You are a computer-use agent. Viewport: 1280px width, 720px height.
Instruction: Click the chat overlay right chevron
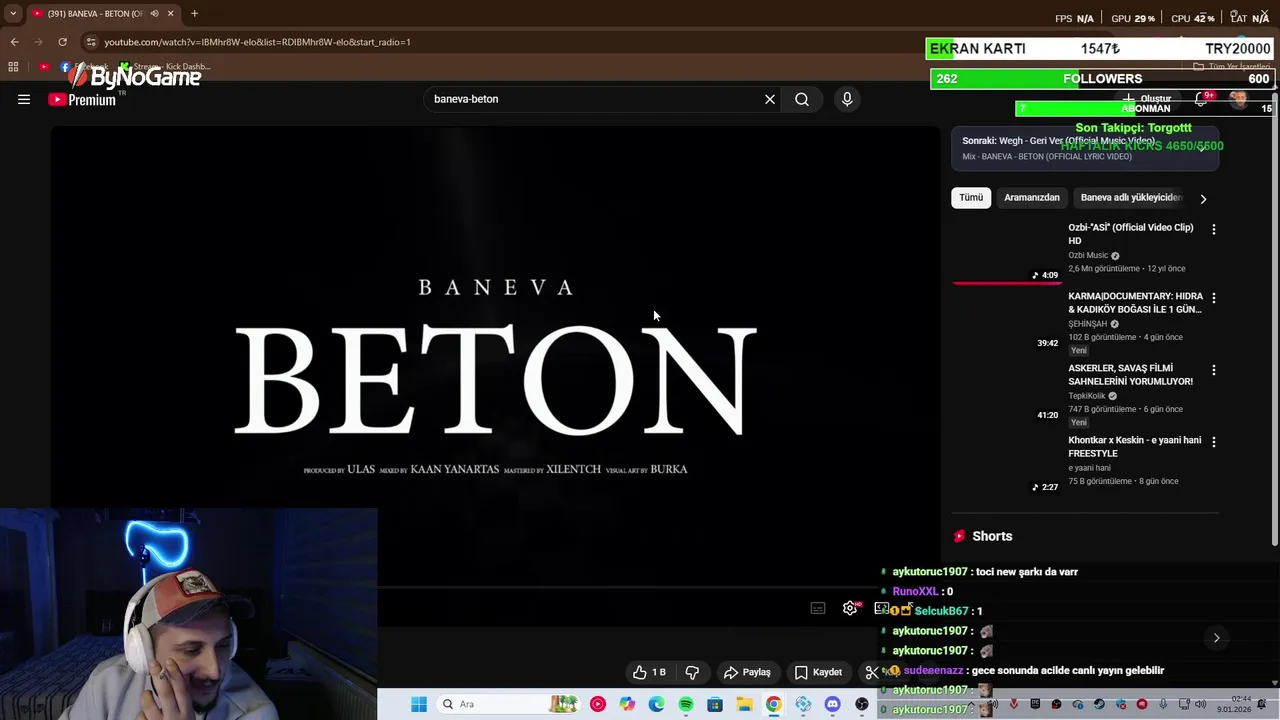1216,638
